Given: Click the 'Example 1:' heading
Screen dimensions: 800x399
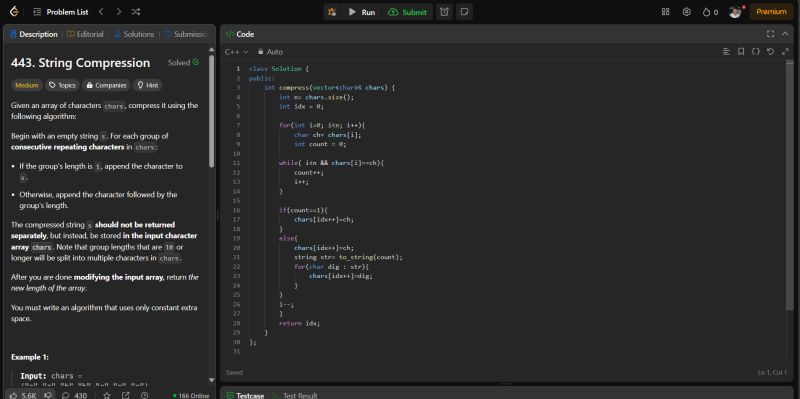Looking at the screenshot, I should 30,357.
